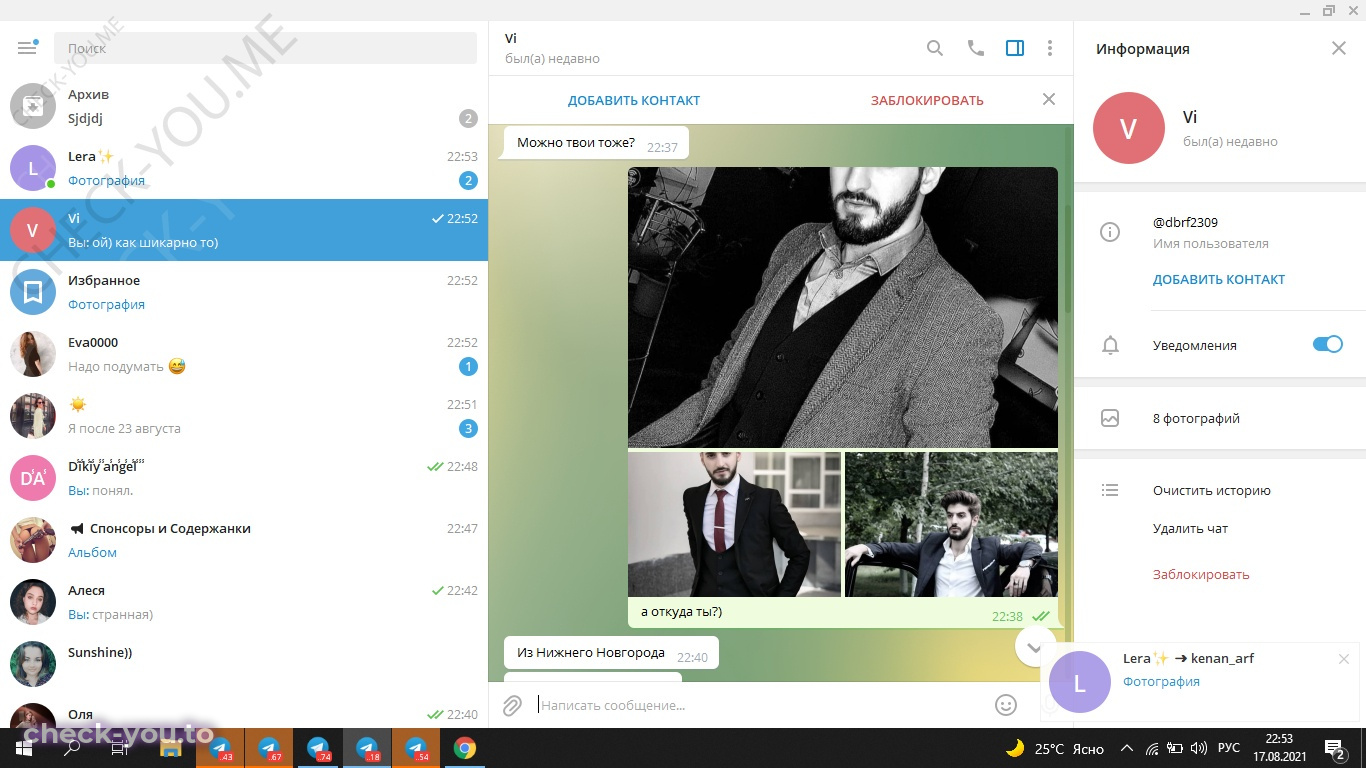
Task: Open Windows taskbar search
Action: pos(72,748)
